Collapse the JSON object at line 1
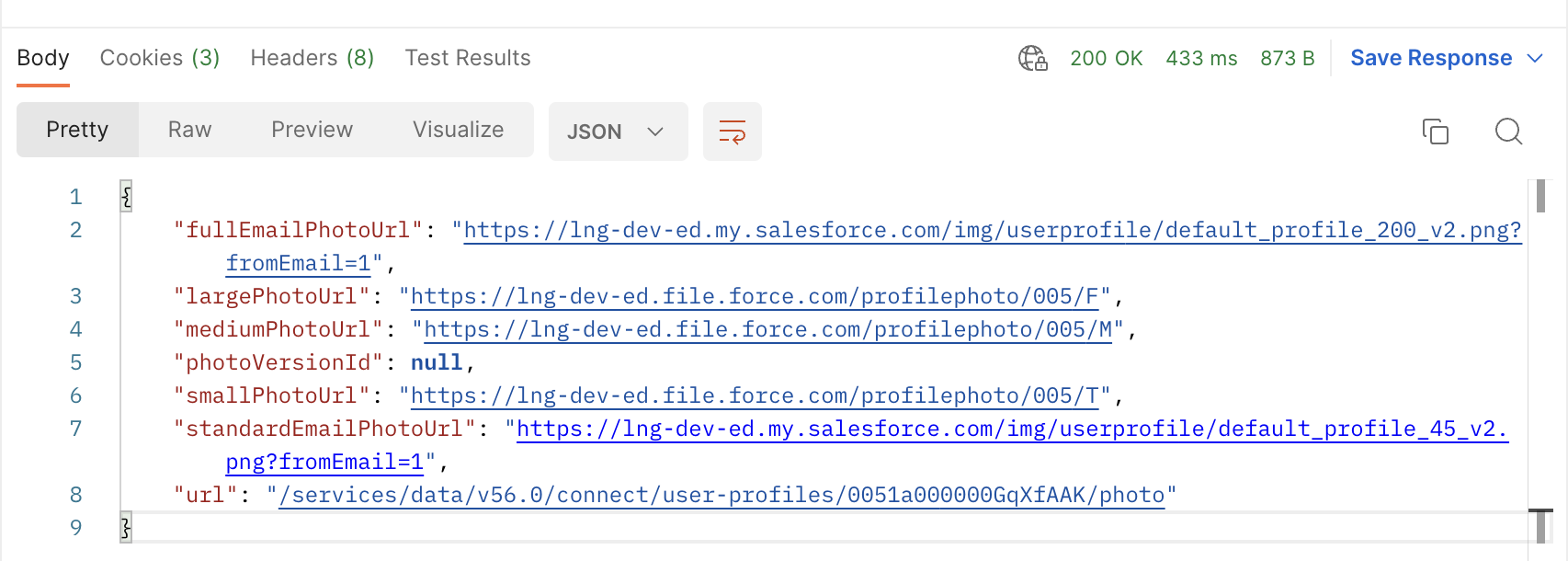The width and height of the screenshot is (1568, 561). 127,196
